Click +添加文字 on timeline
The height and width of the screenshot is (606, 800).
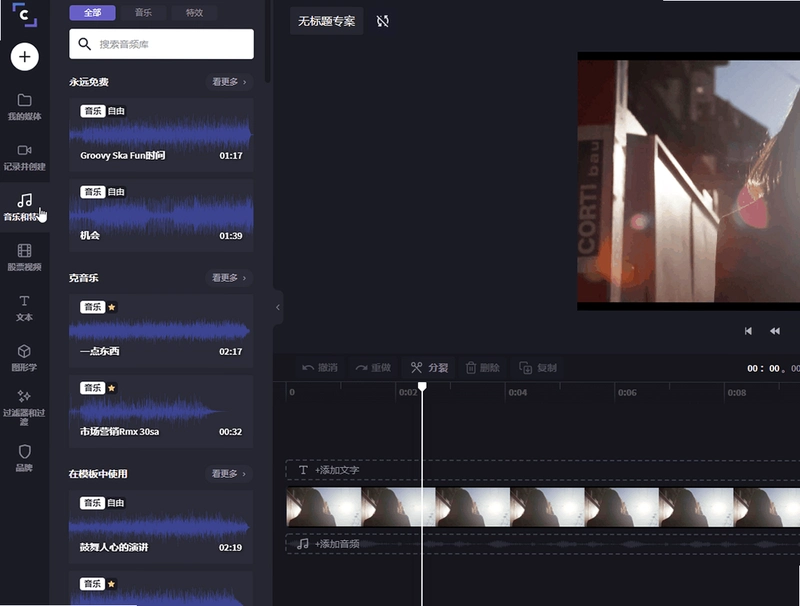click(337, 470)
